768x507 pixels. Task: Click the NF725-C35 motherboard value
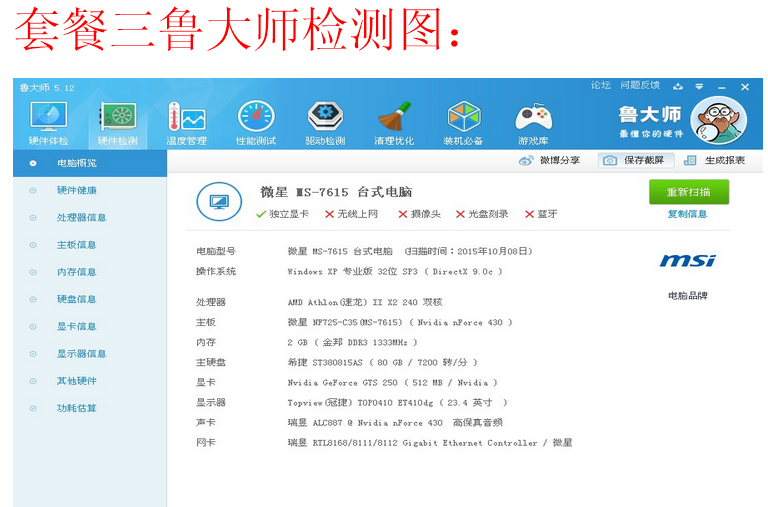tap(400, 322)
